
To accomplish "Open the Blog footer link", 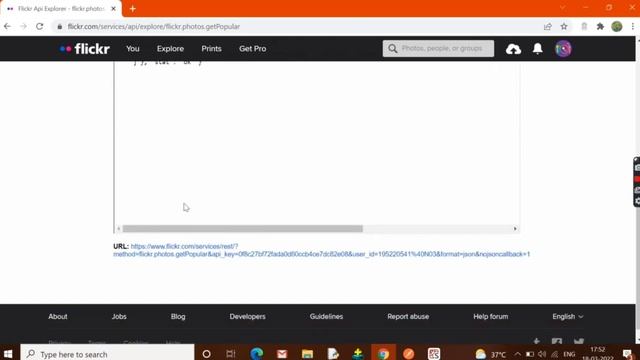I will (x=178, y=316).
